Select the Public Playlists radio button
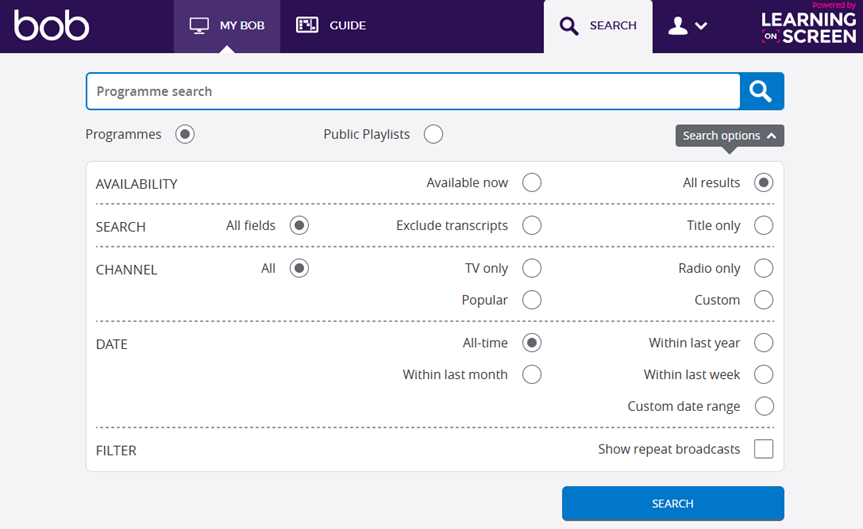863x529 pixels. click(433, 134)
